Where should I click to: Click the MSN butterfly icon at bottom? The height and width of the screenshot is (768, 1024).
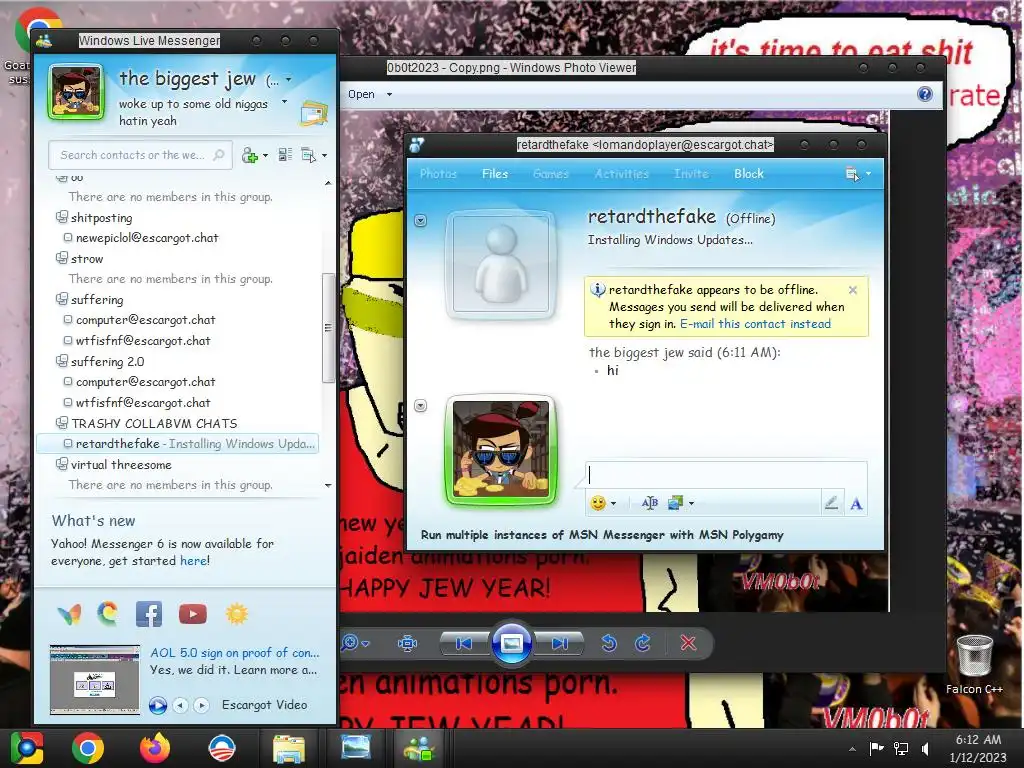(69, 614)
